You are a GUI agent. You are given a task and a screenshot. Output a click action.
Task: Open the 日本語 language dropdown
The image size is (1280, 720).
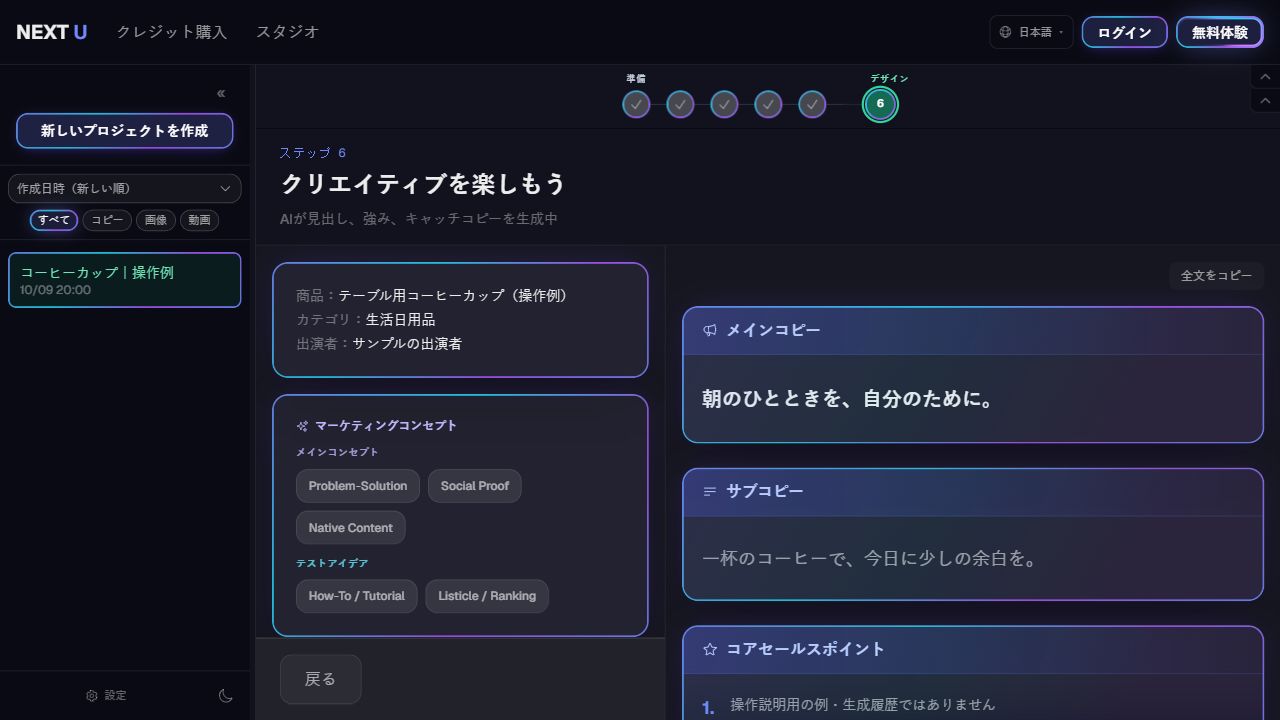[1031, 32]
